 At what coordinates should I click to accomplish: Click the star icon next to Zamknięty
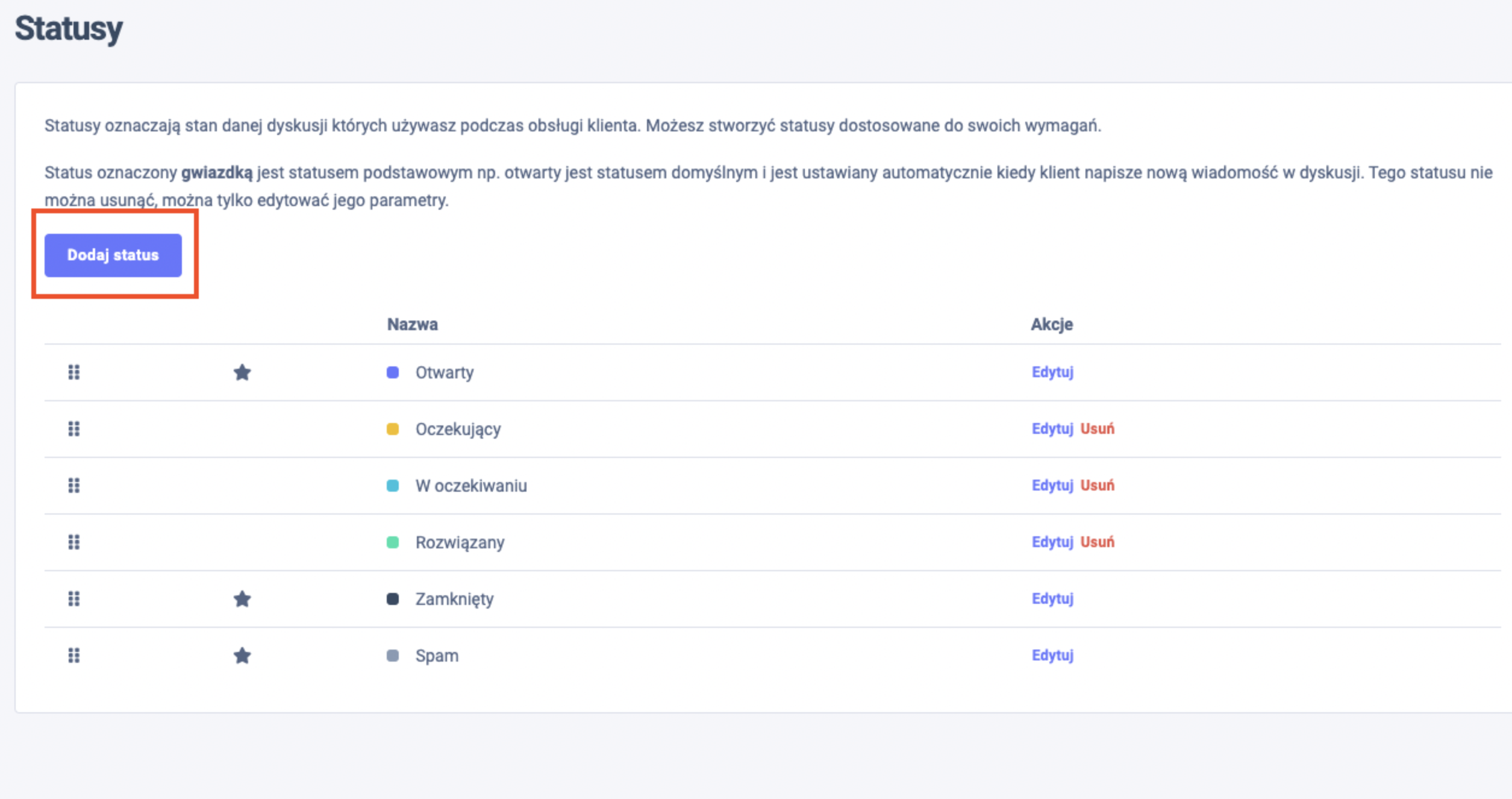[242, 599]
